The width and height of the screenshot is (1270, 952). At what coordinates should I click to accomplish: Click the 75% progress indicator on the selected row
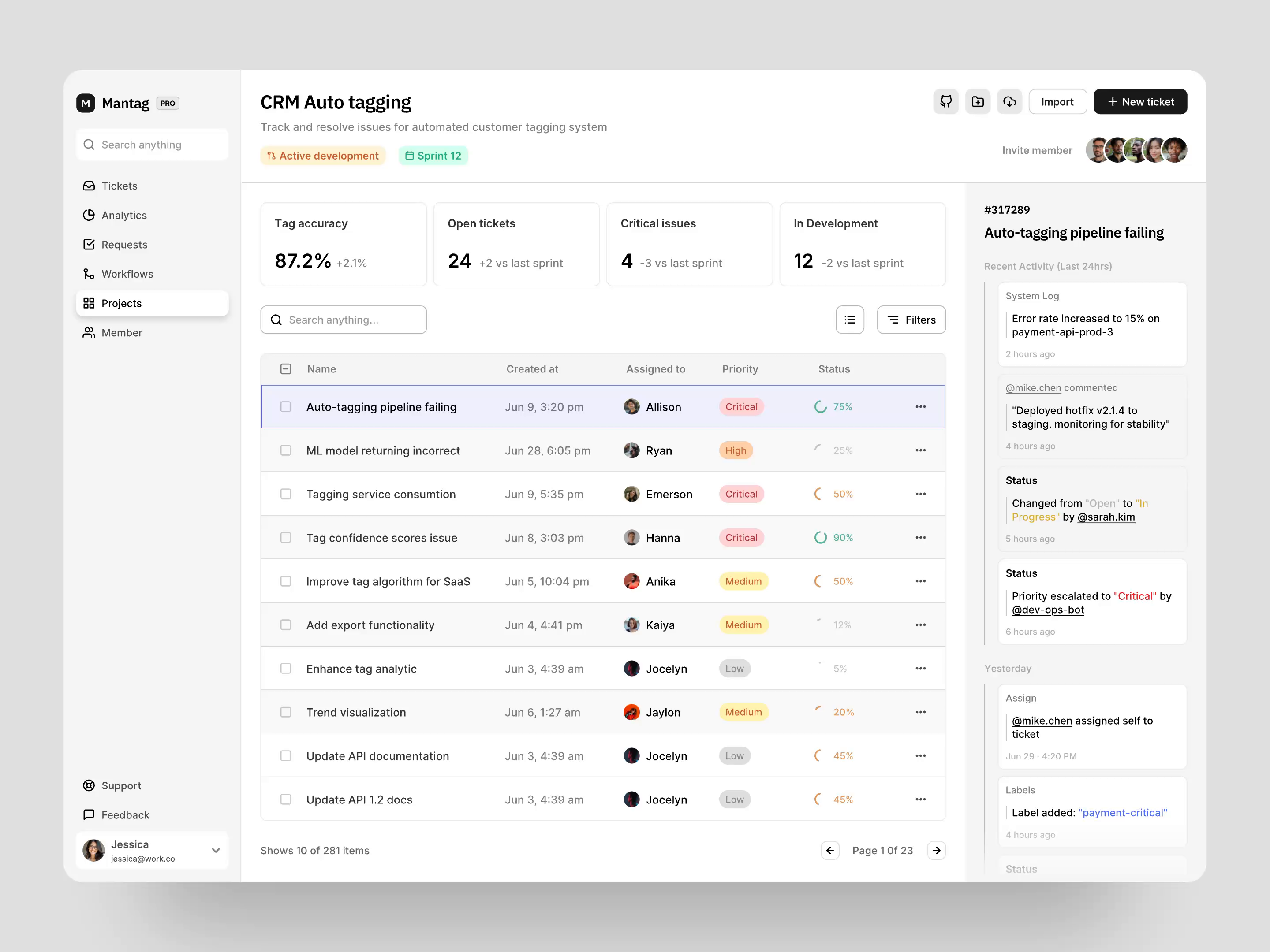tap(833, 407)
